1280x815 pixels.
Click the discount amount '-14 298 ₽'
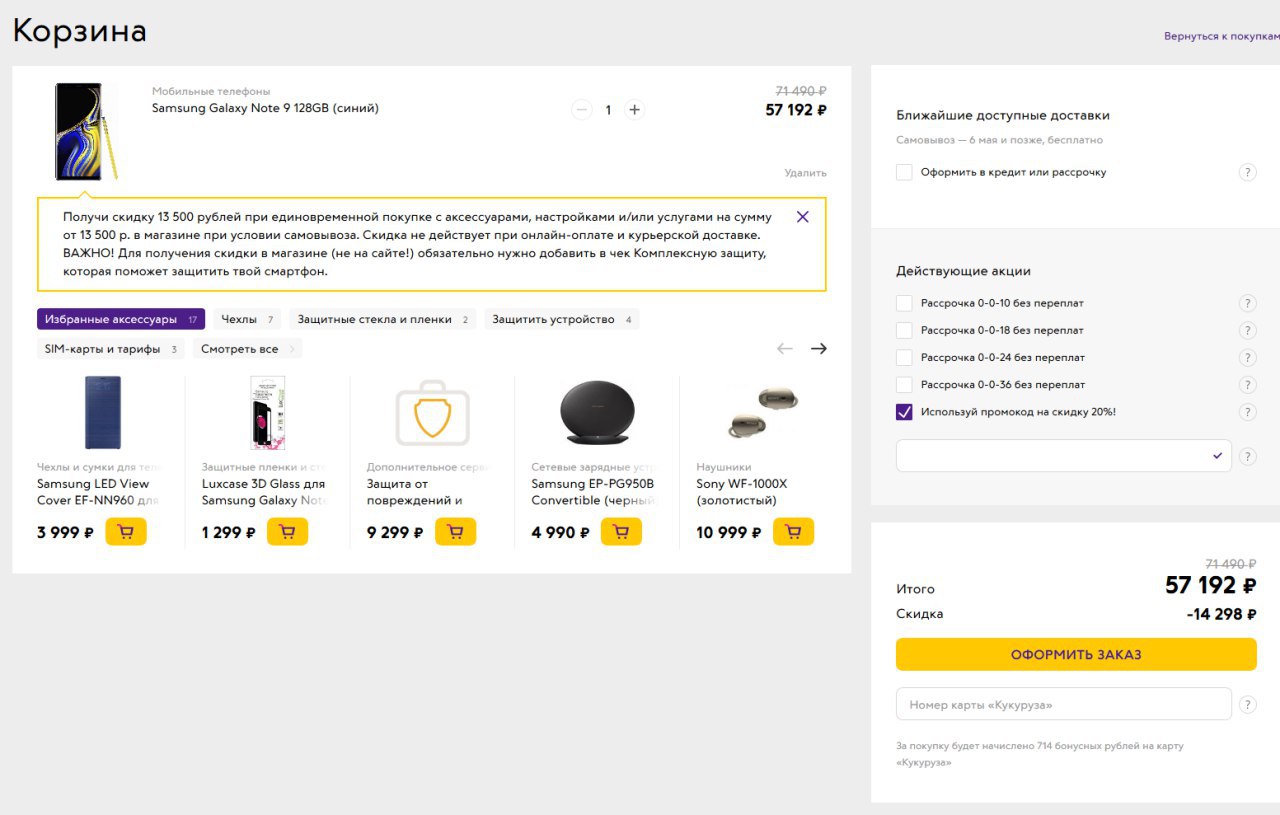tap(1221, 614)
